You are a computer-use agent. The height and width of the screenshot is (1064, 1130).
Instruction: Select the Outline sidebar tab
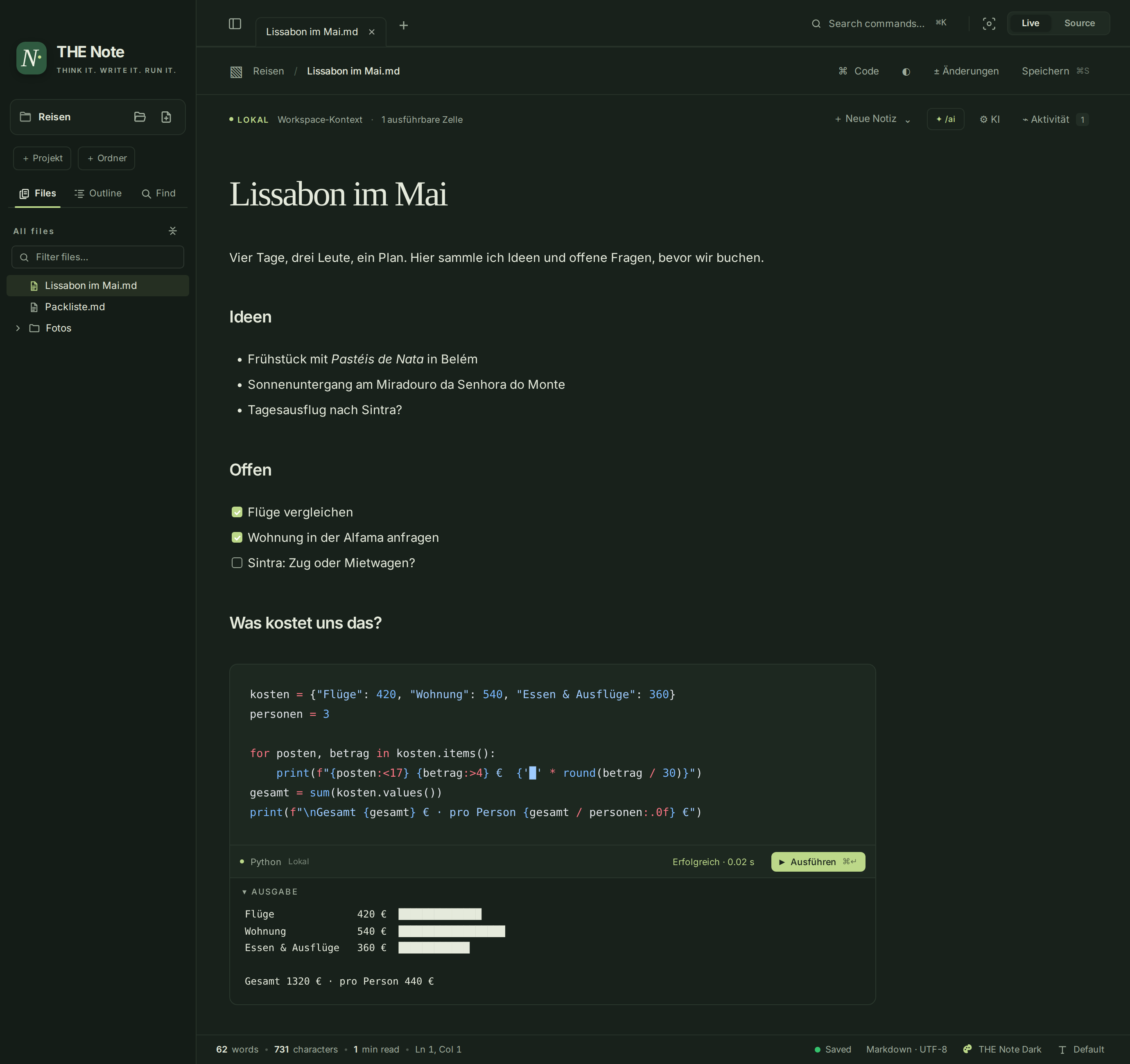click(x=98, y=193)
